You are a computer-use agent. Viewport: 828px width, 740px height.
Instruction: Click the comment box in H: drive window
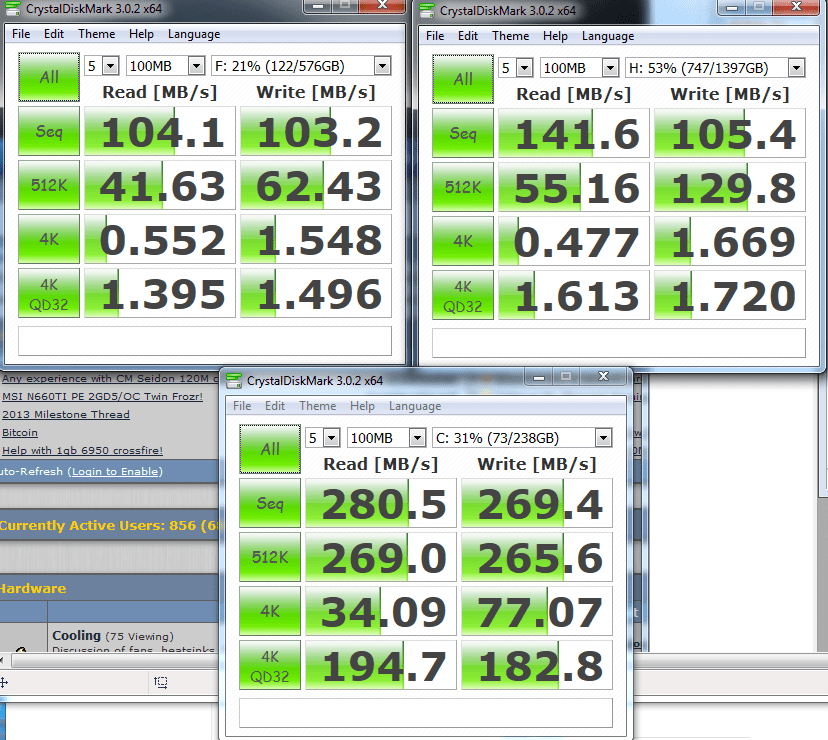(619, 343)
